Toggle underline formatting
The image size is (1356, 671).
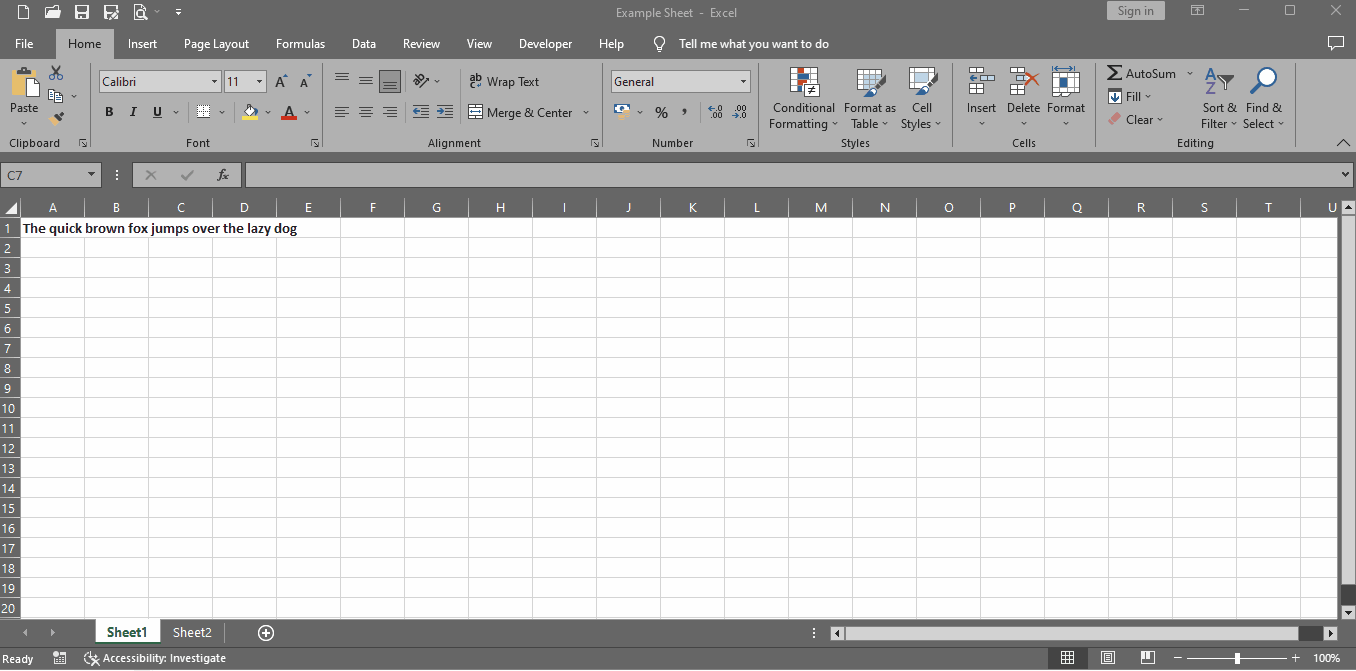point(156,112)
